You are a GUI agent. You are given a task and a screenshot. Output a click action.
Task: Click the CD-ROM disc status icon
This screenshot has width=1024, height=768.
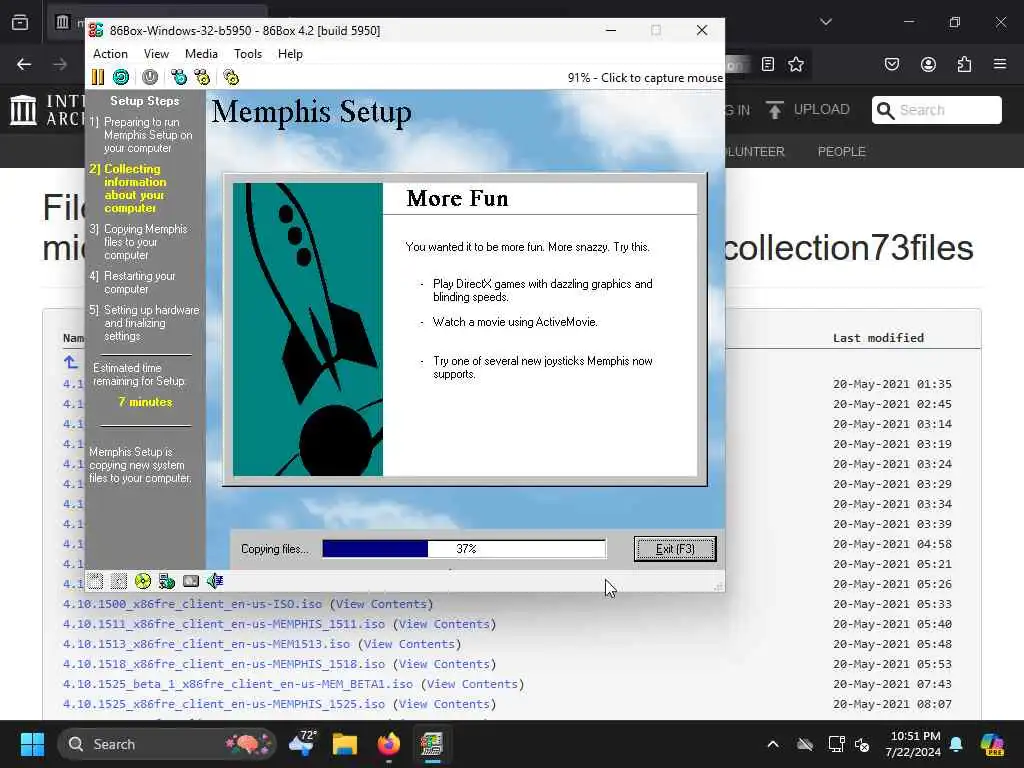click(142, 581)
